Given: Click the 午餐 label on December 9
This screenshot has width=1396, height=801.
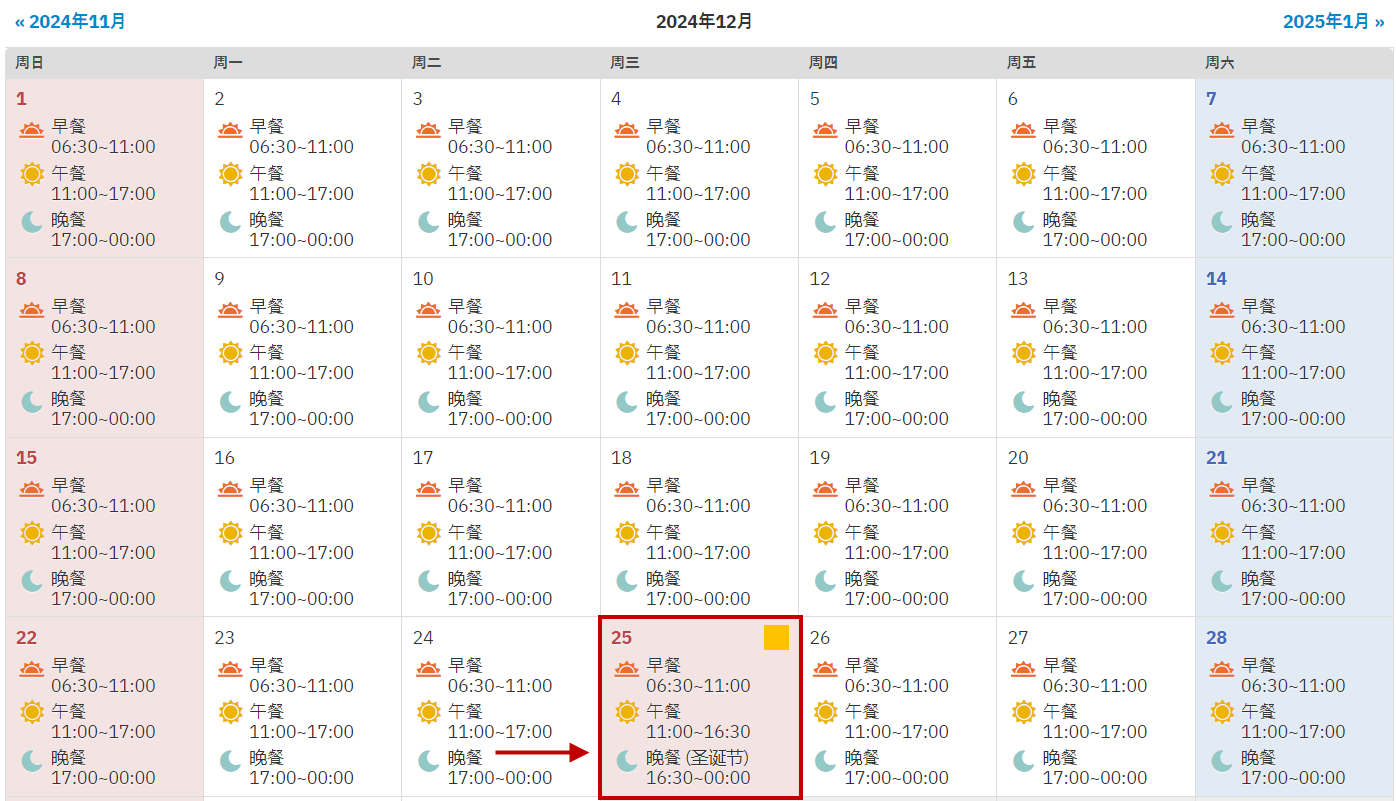Looking at the screenshot, I should point(267,352).
